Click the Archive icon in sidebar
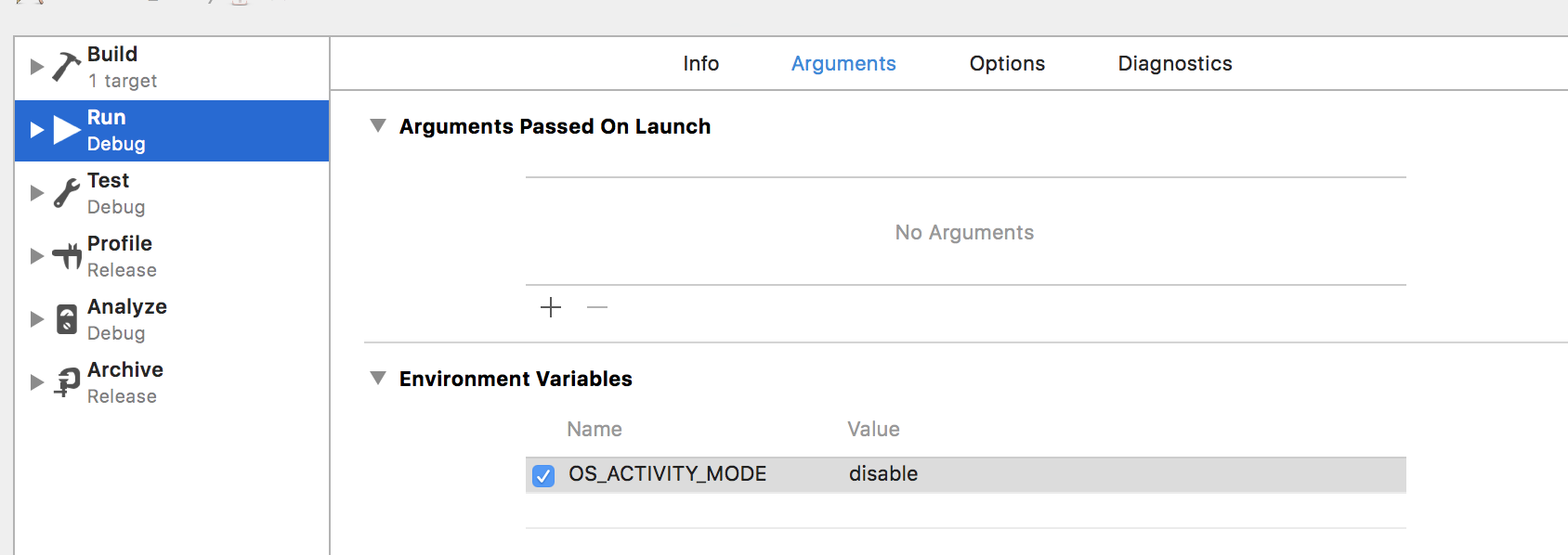 click(x=67, y=381)
